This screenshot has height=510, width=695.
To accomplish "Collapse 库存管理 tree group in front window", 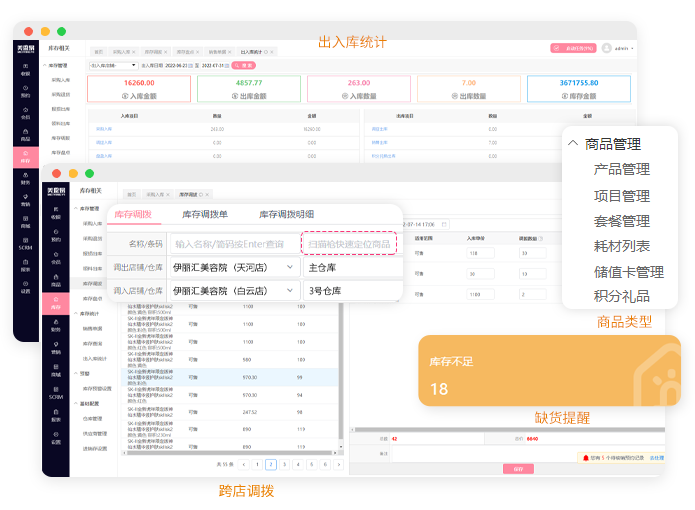I will (75, 208).
